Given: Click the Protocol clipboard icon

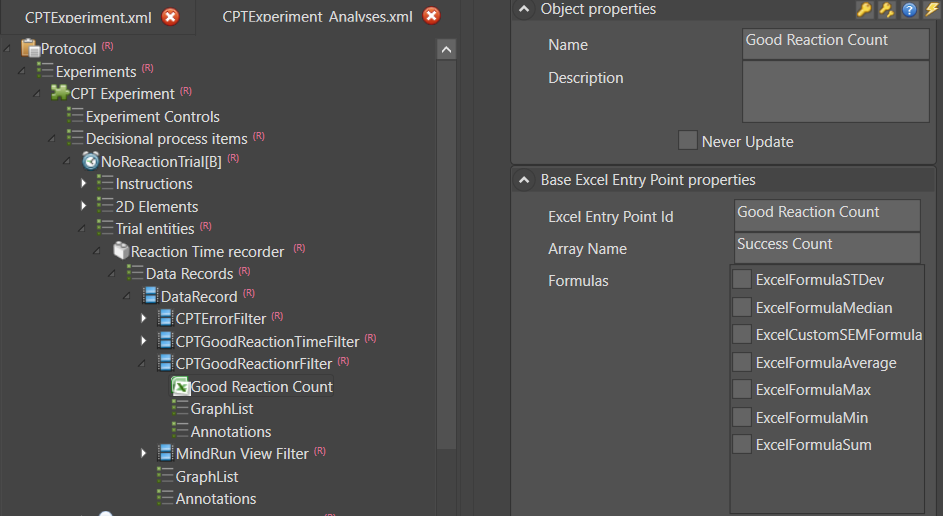Looking at the screenshot, I should point(30,48).
